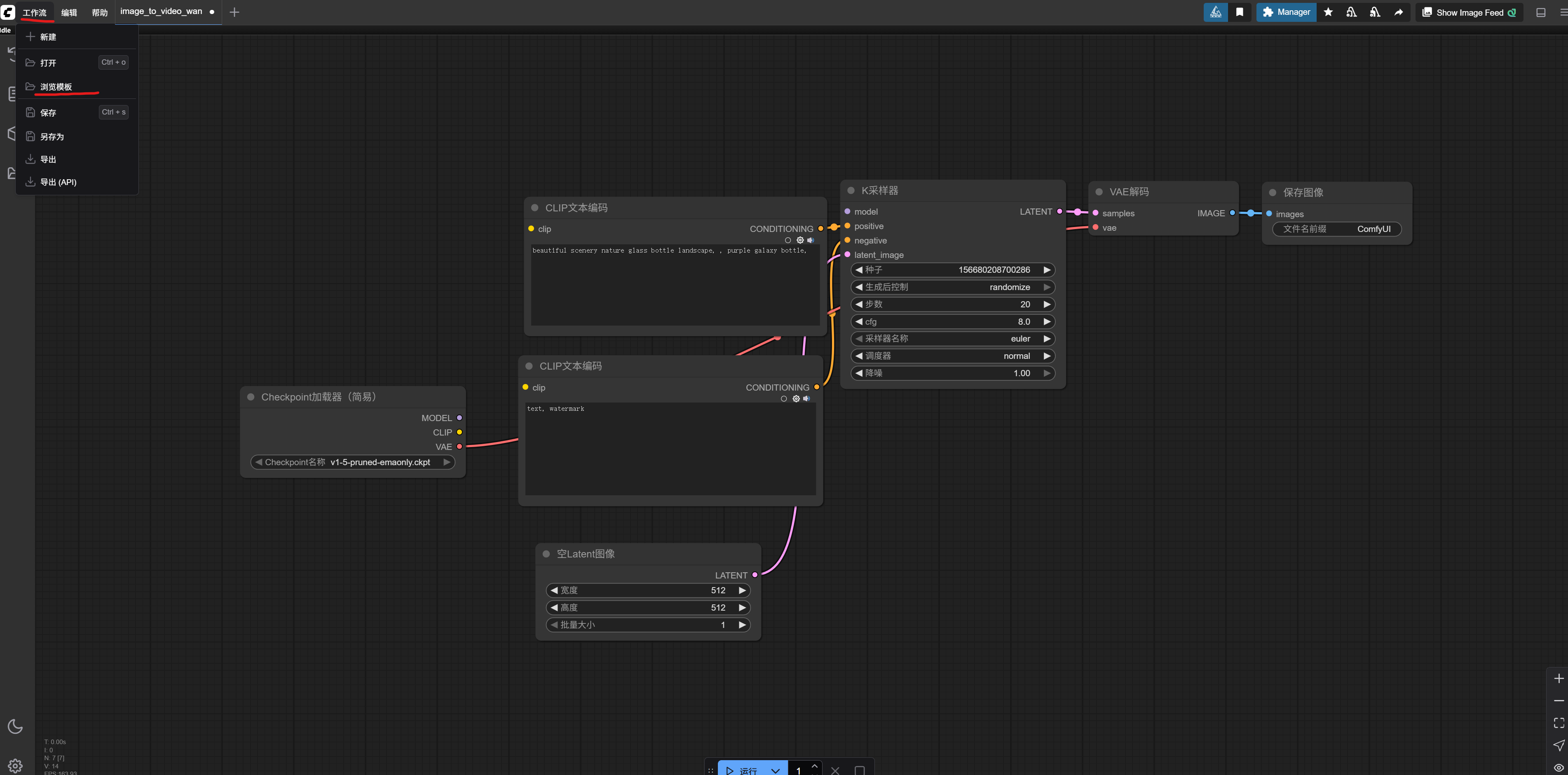Expand the 采样器名称 euler dropdown
Viewport: 1568px width, 775px height.
[952, 339]
